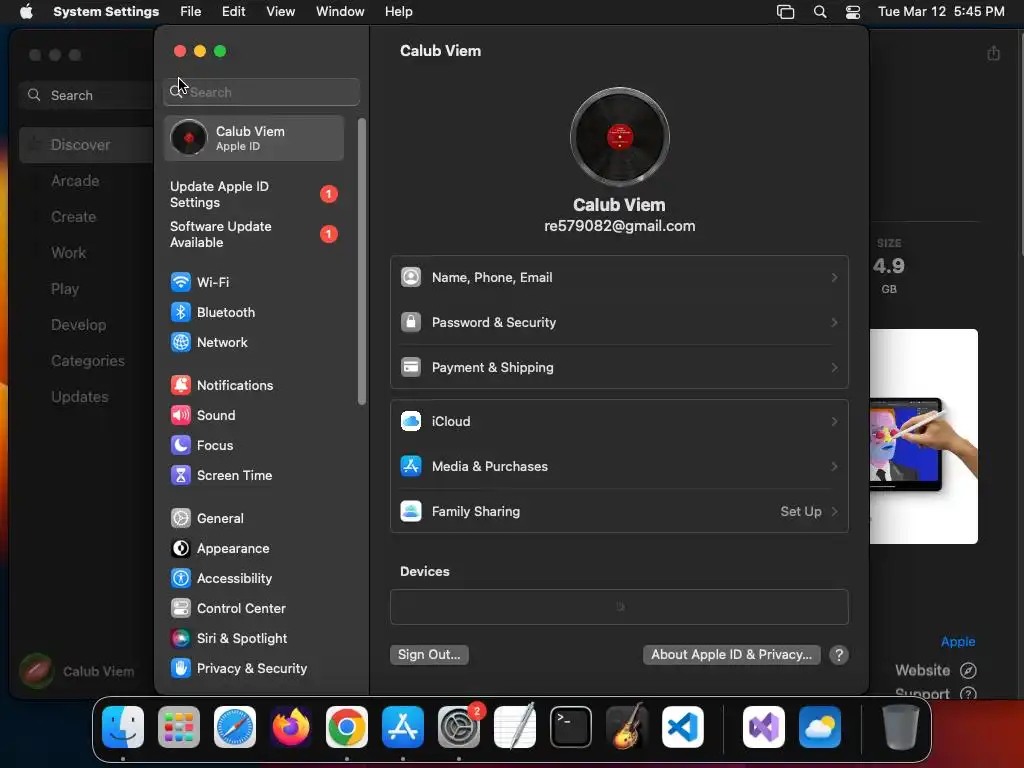Image resolution: width=1024 pixels, height=768 pixels.
Task: Open the File menu
Action: pos(191,12)
